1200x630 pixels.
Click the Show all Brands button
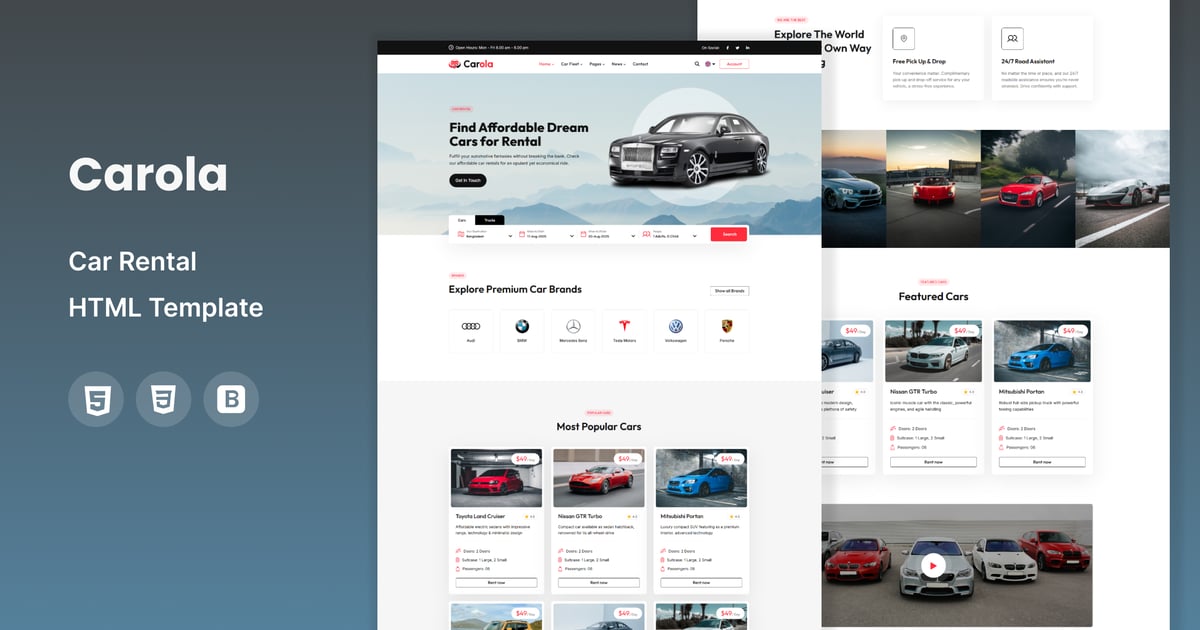tap(730, 291)
